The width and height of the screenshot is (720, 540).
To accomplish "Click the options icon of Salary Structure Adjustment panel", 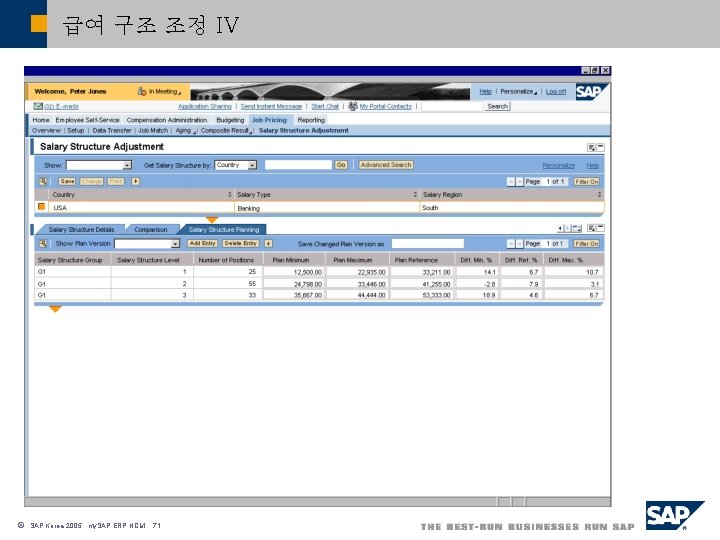I will 591,147.
